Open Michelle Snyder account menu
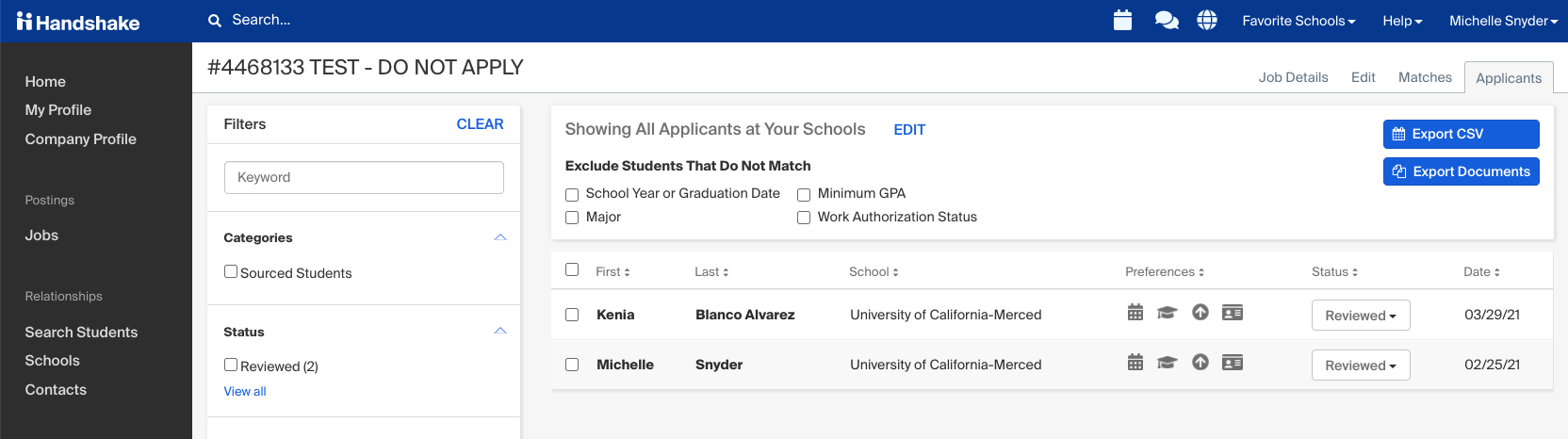This screenshot has height=439, width=1568. tap(1504, 21)
